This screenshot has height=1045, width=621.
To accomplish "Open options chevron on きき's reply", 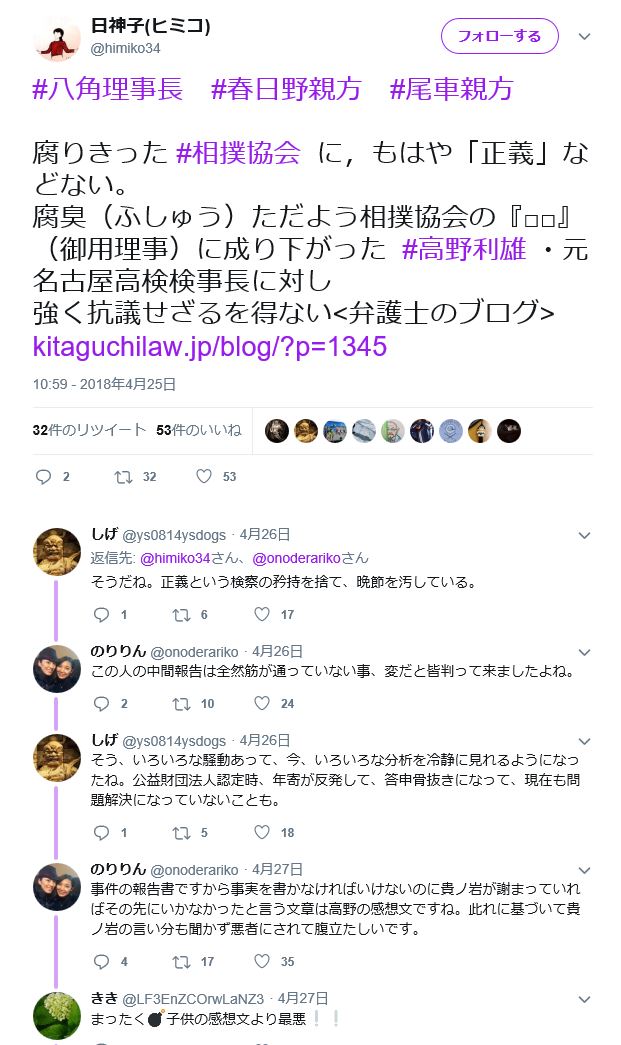I will point(584,999).
